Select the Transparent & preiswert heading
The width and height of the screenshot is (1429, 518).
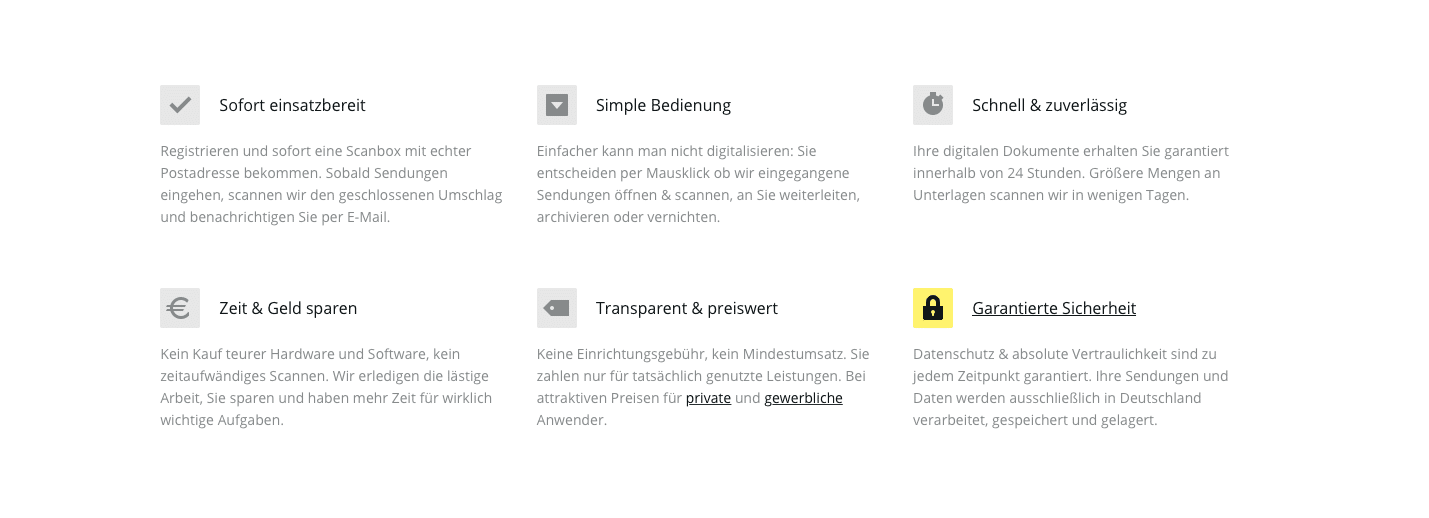[x=687, y=308]
